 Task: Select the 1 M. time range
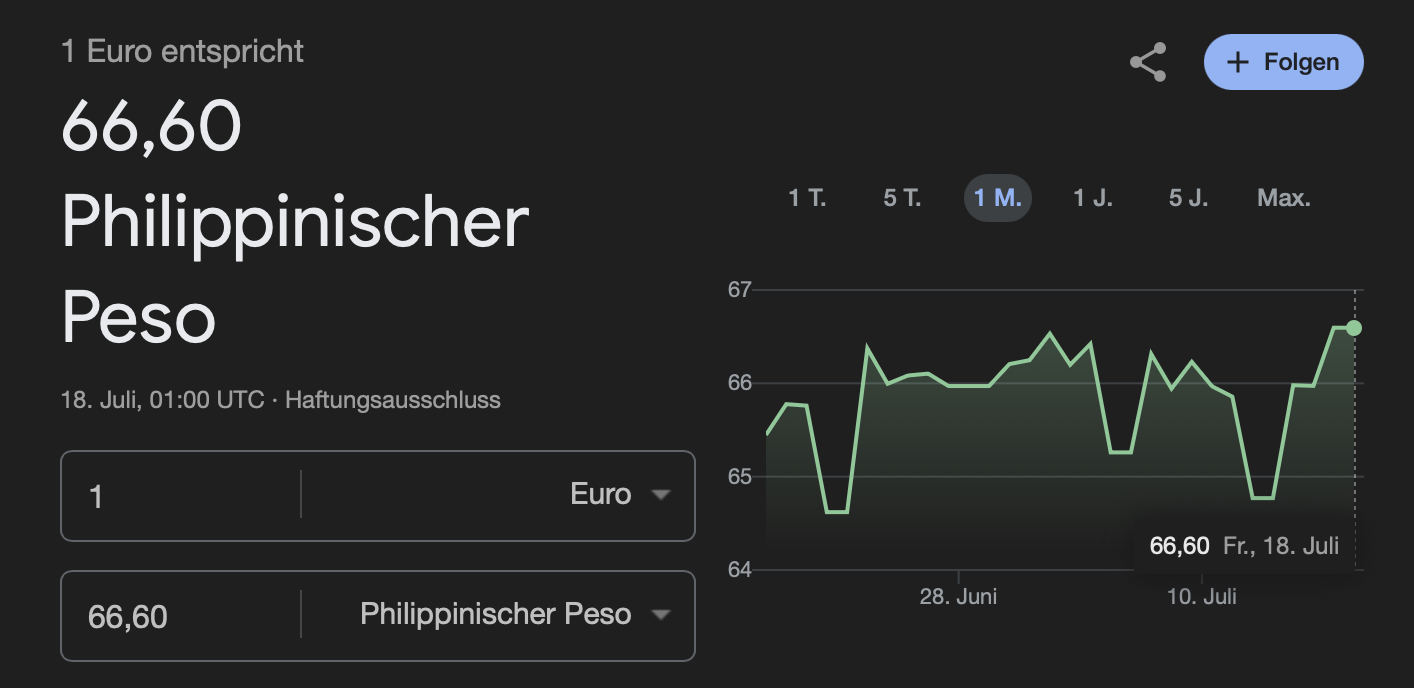pos(998,198)
